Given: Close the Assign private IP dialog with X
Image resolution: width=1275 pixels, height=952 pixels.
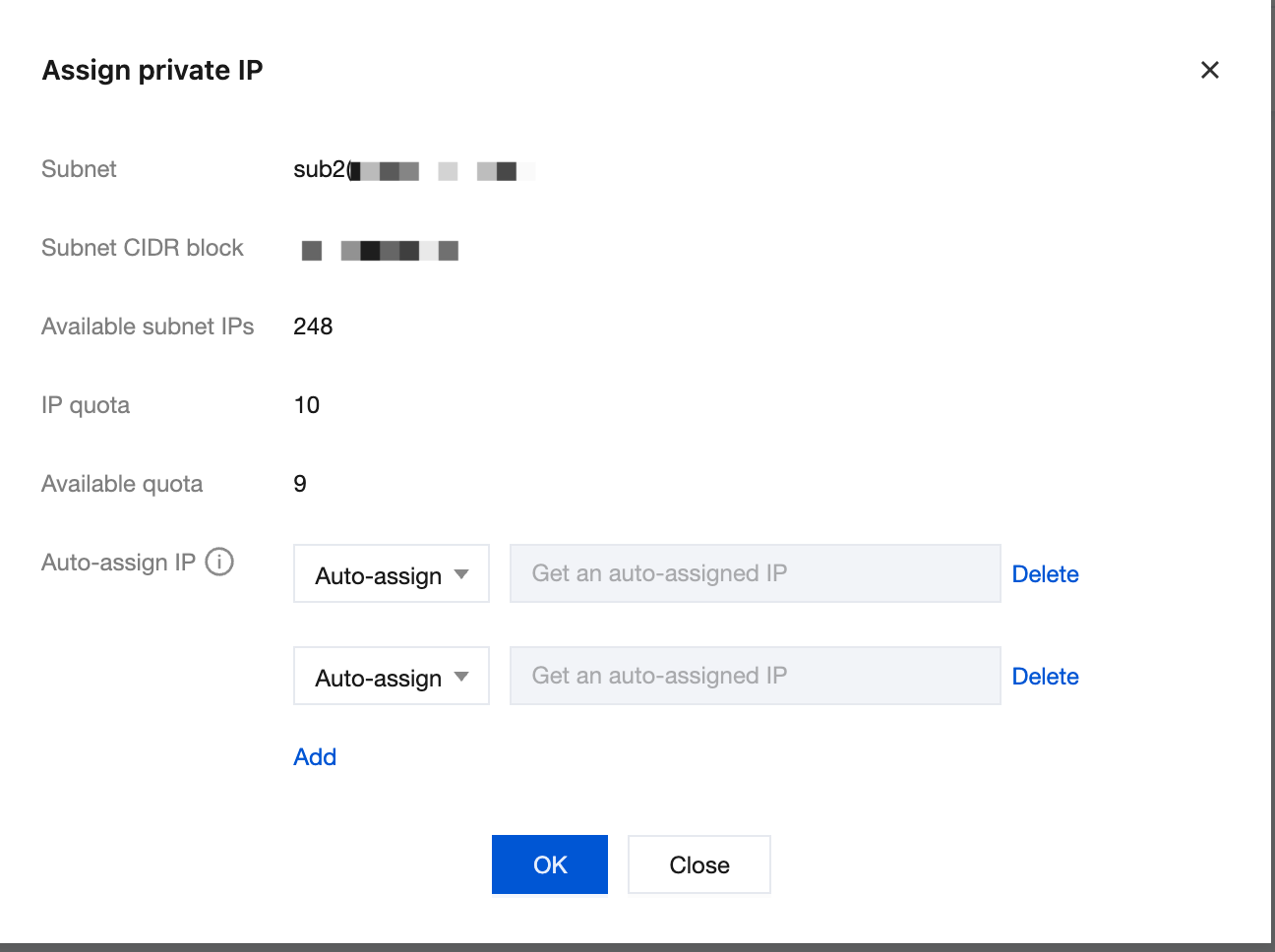Looking at the screenshot, I should click(1210, 70).
